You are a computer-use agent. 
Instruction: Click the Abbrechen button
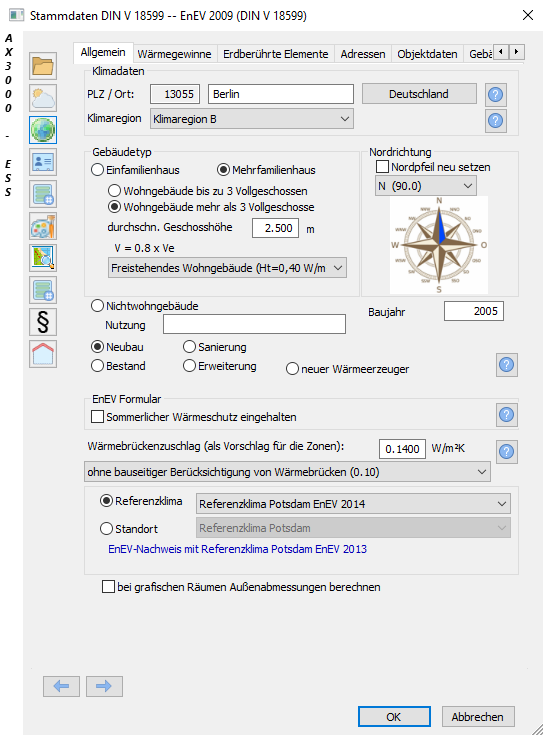pyautogui.click(x=478, y=717)
